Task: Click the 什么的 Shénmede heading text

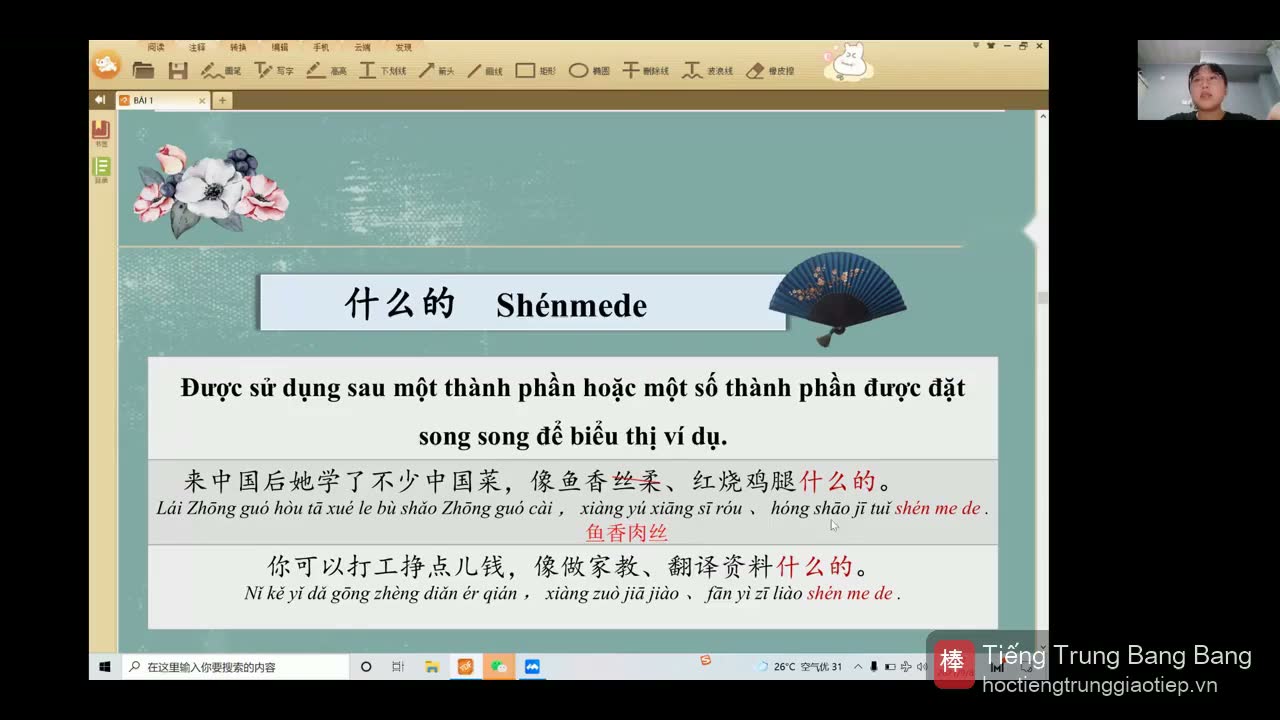Action: [496, 304]
